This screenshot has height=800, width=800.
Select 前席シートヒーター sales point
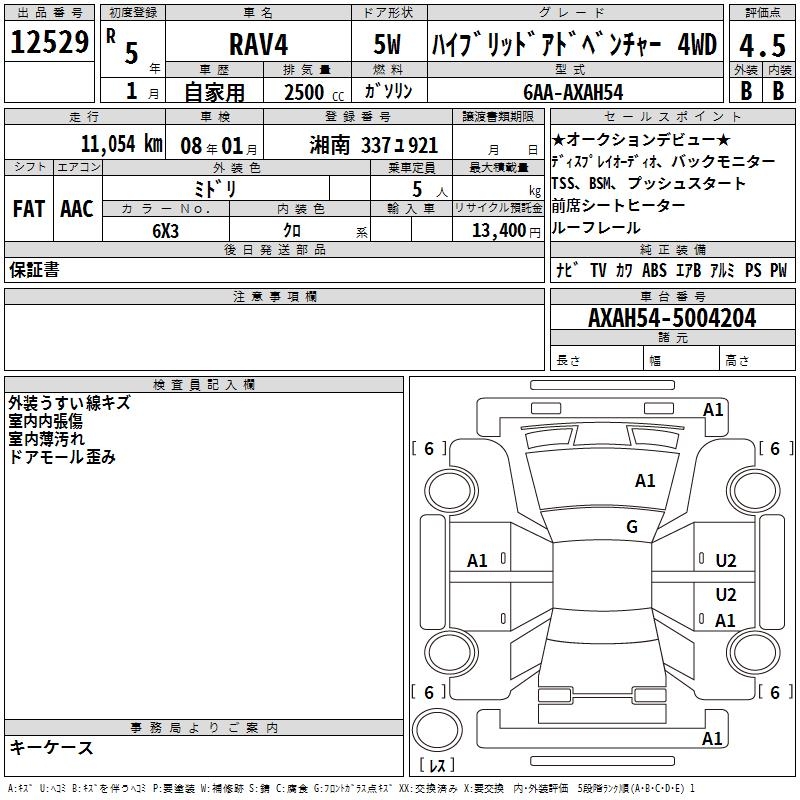pyautogui.click(x=618, y=206)
